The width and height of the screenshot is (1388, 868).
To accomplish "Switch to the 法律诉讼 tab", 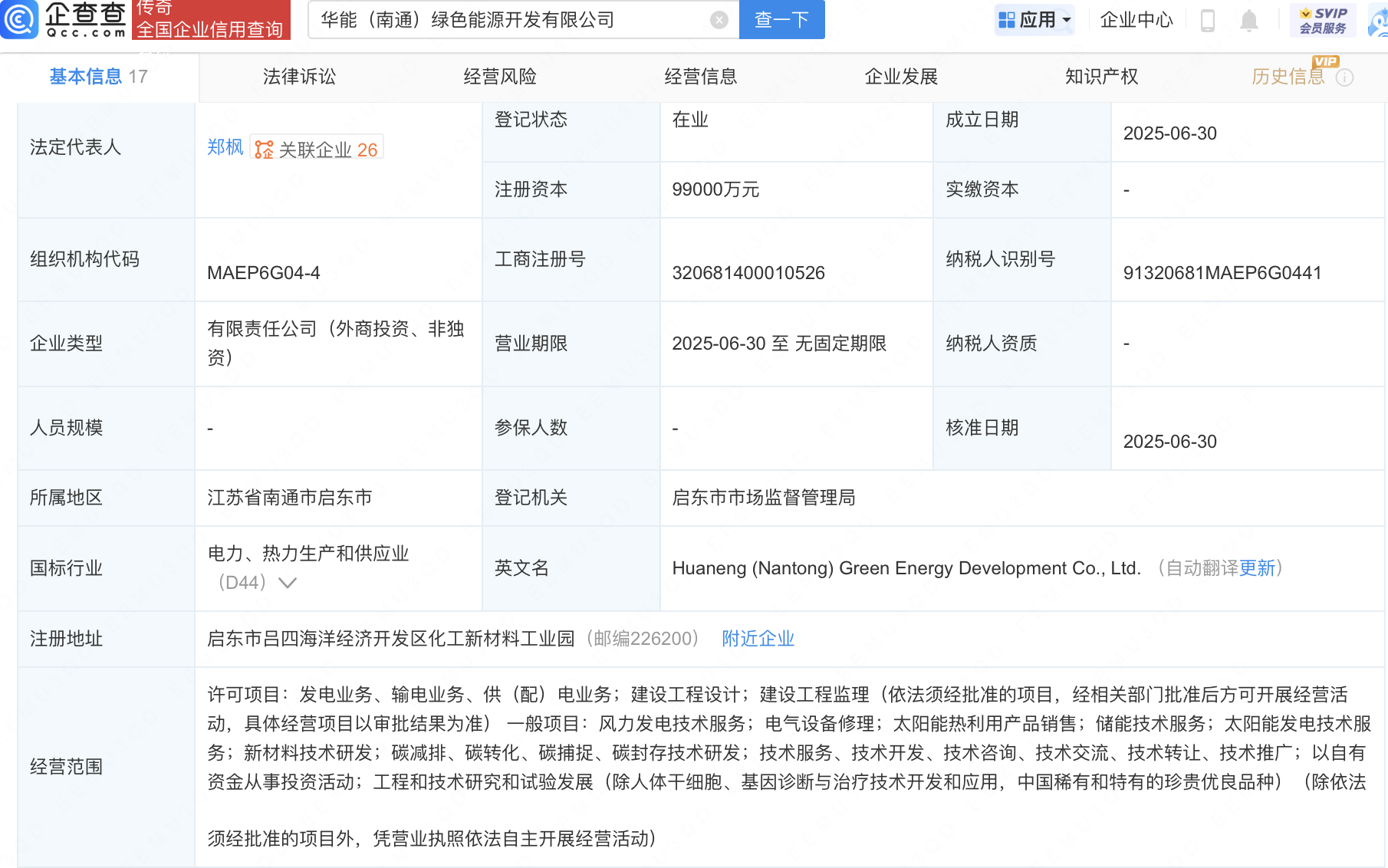I will click(299, 77).
